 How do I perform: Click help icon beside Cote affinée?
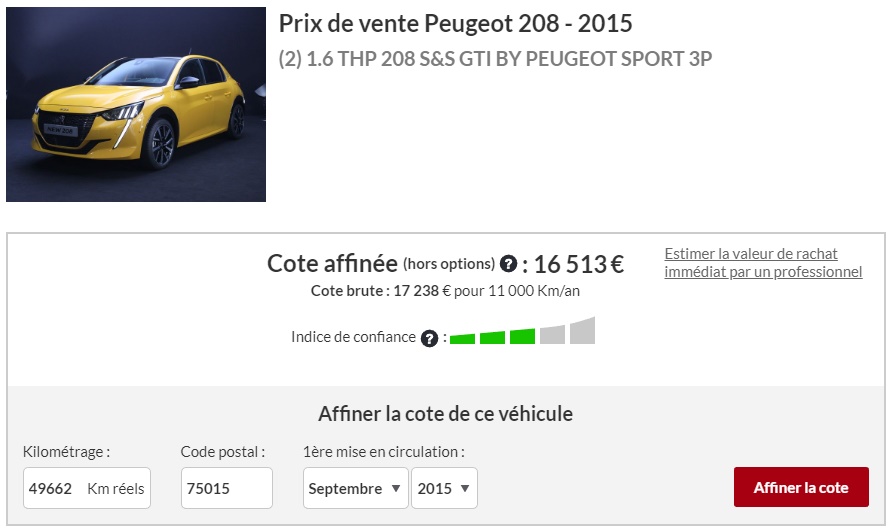click(x=508, y=265)
